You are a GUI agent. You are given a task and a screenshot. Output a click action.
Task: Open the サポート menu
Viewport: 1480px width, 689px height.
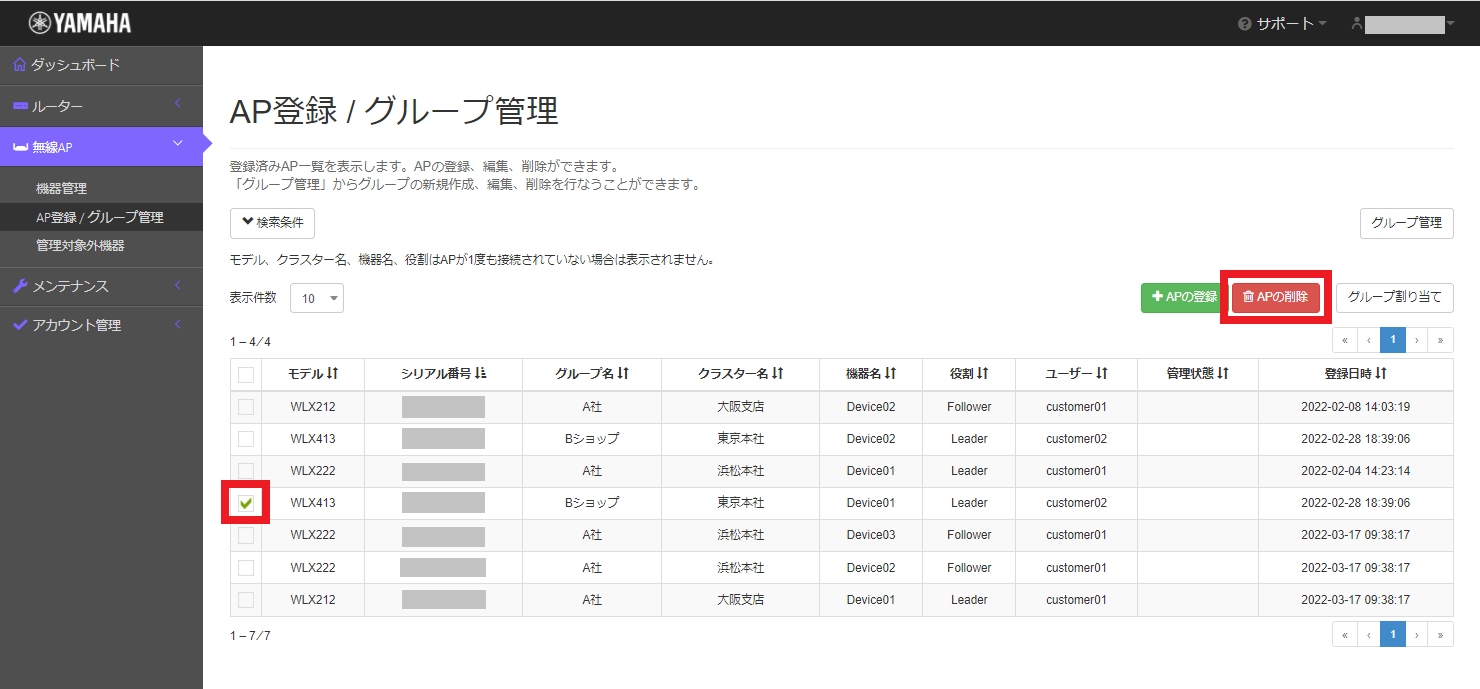click(x=1283, y=22)
